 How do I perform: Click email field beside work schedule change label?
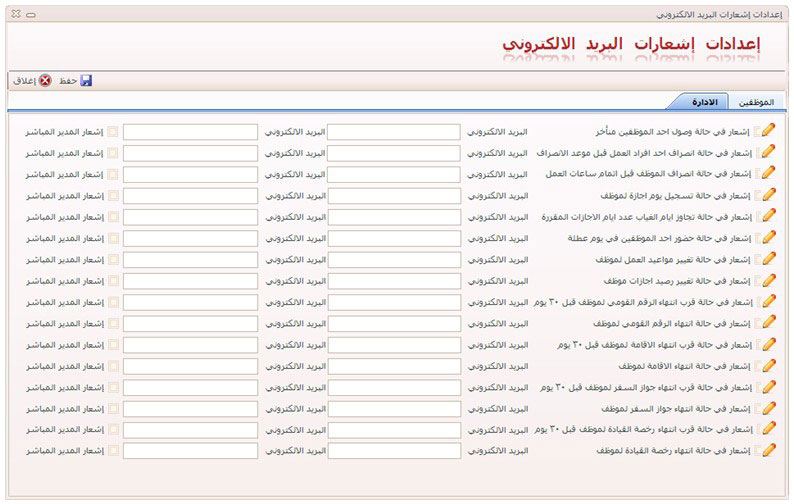pyautogui.click(x=394, y=259)
